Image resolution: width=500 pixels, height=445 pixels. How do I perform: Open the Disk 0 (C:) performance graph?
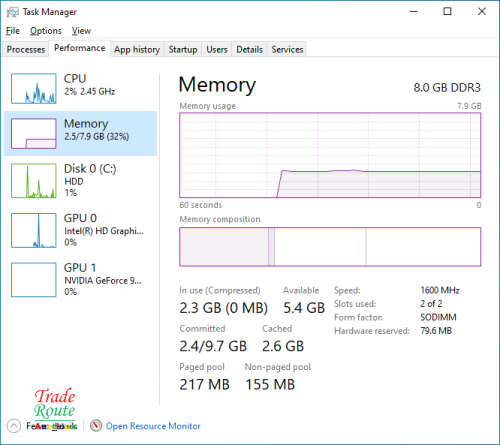pyautogui.click(x=34, y=181)
